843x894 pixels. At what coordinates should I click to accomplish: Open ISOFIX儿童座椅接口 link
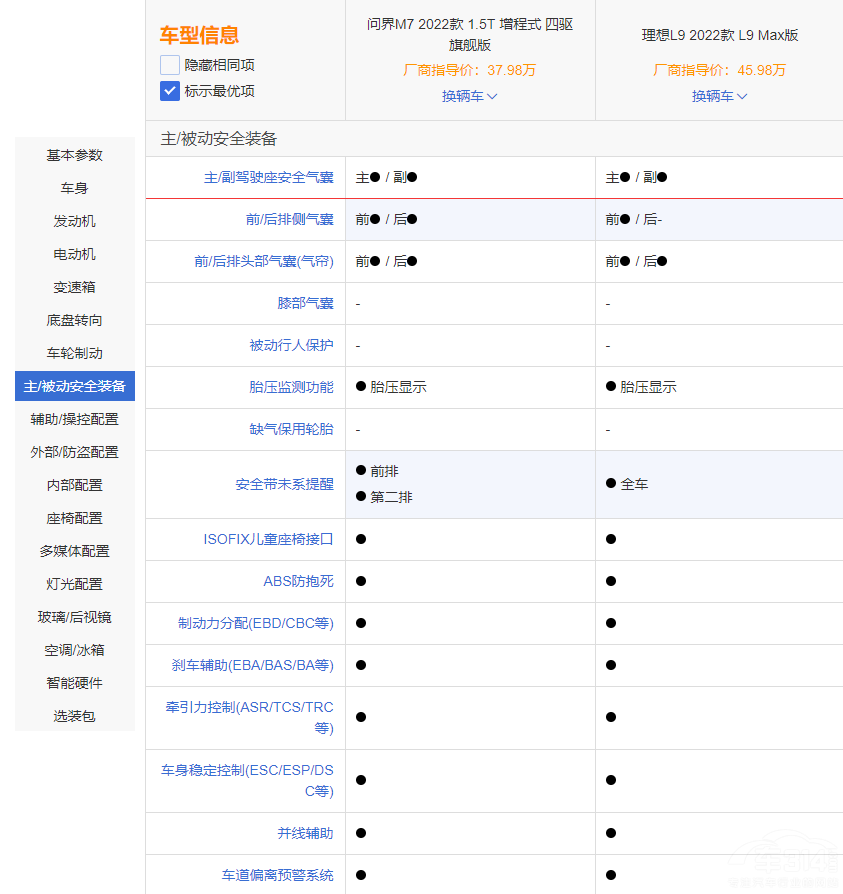click(268, 539)
